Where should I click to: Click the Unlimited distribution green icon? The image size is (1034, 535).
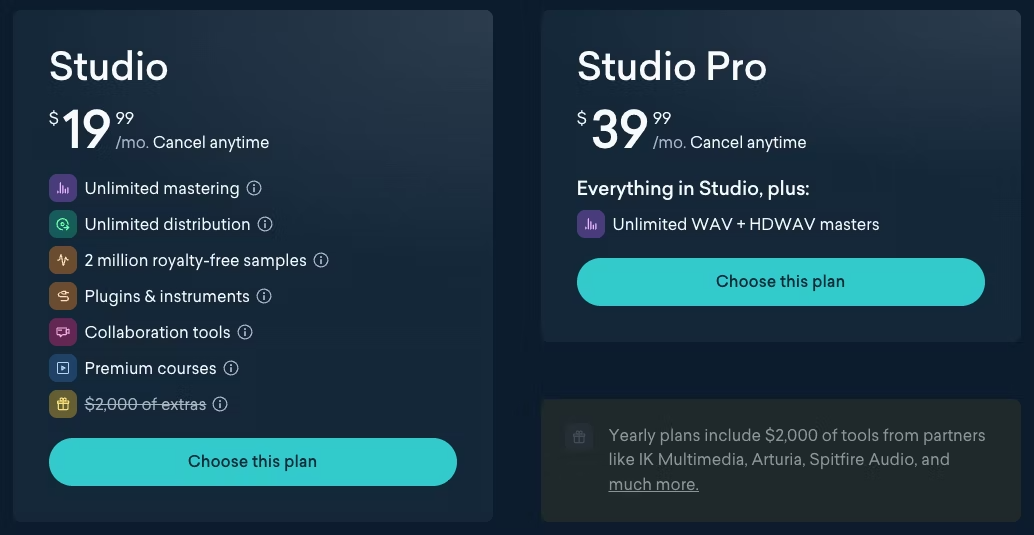(63, 224)
